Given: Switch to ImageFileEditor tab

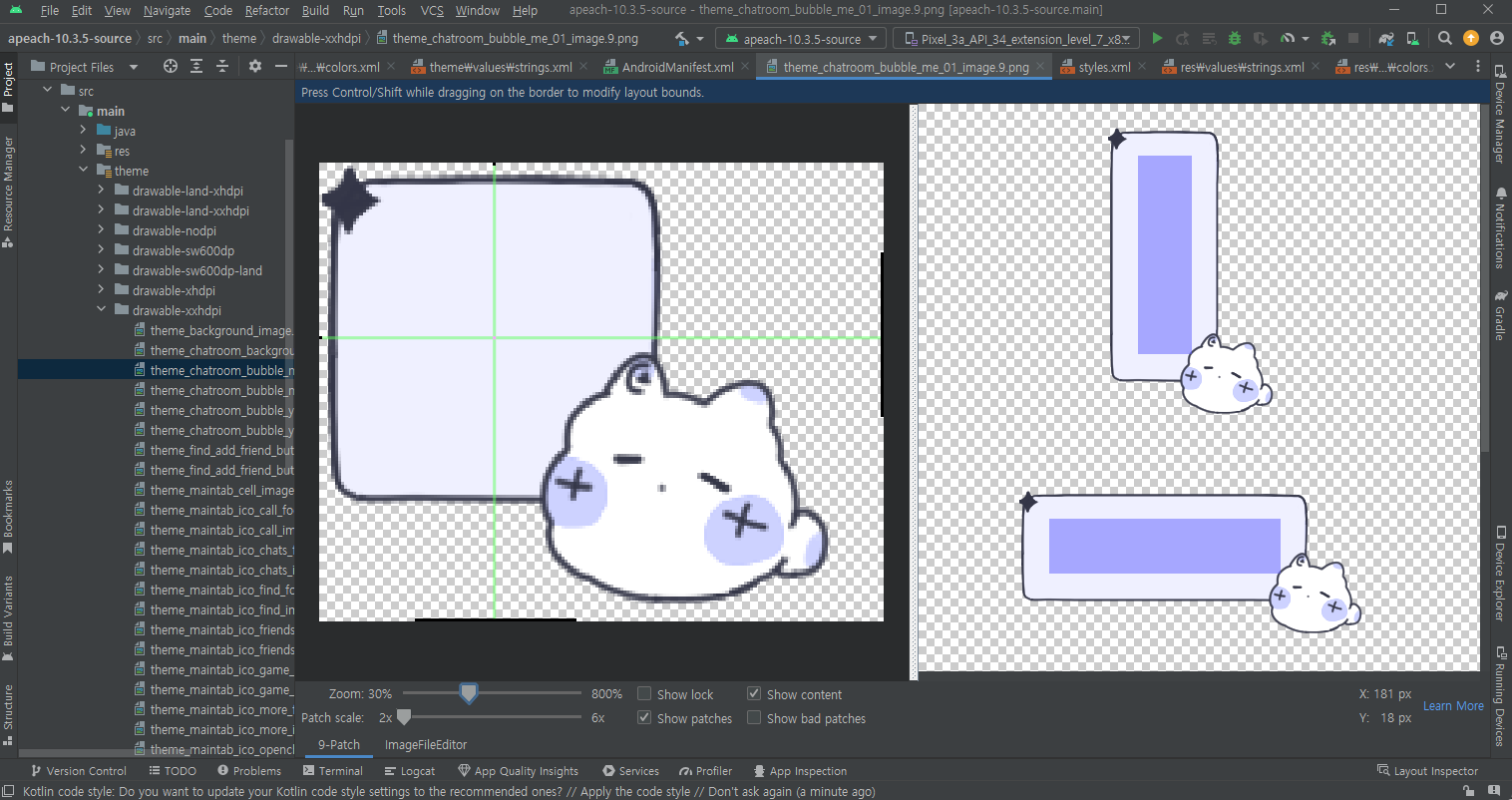Looking at the screenshot, I should click(x=426, y=744).
